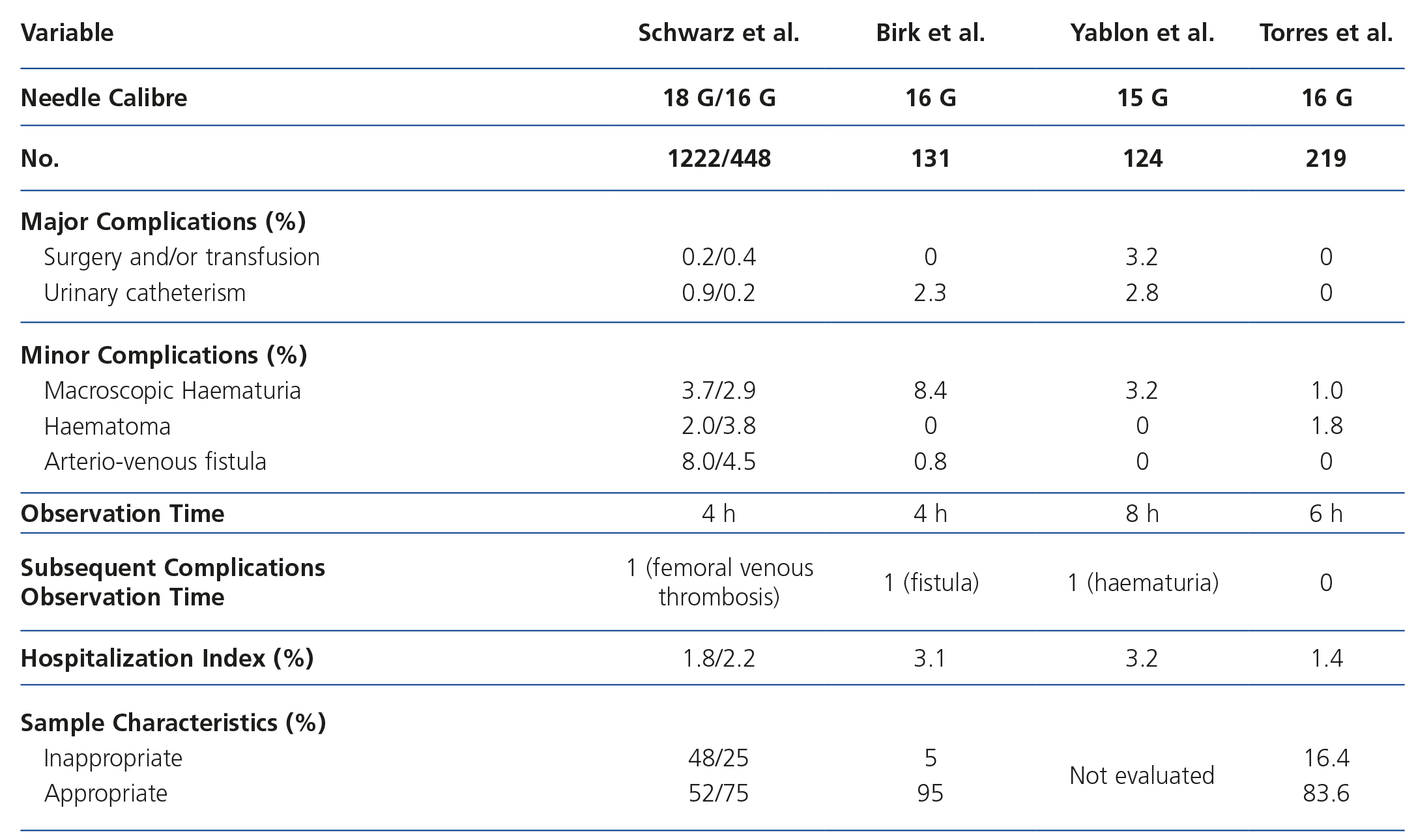Click the 'Not evaluated' cell
Viewport: 1416px width, 840px height.
[1142, 775]
